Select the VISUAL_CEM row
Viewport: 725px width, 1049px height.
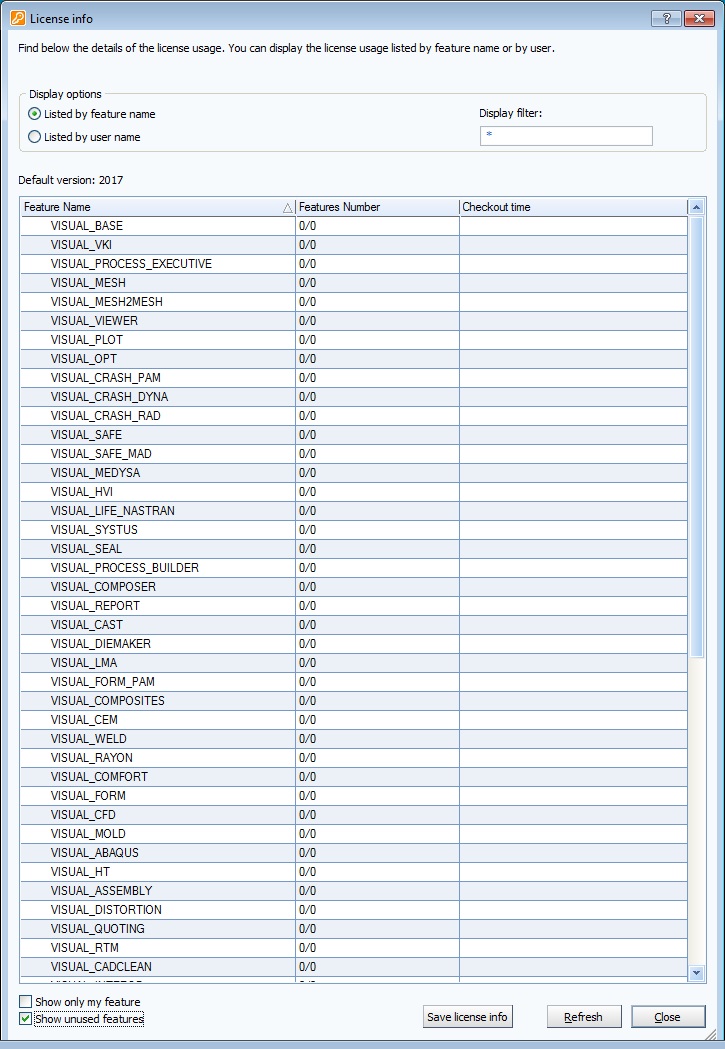(354, 720)
